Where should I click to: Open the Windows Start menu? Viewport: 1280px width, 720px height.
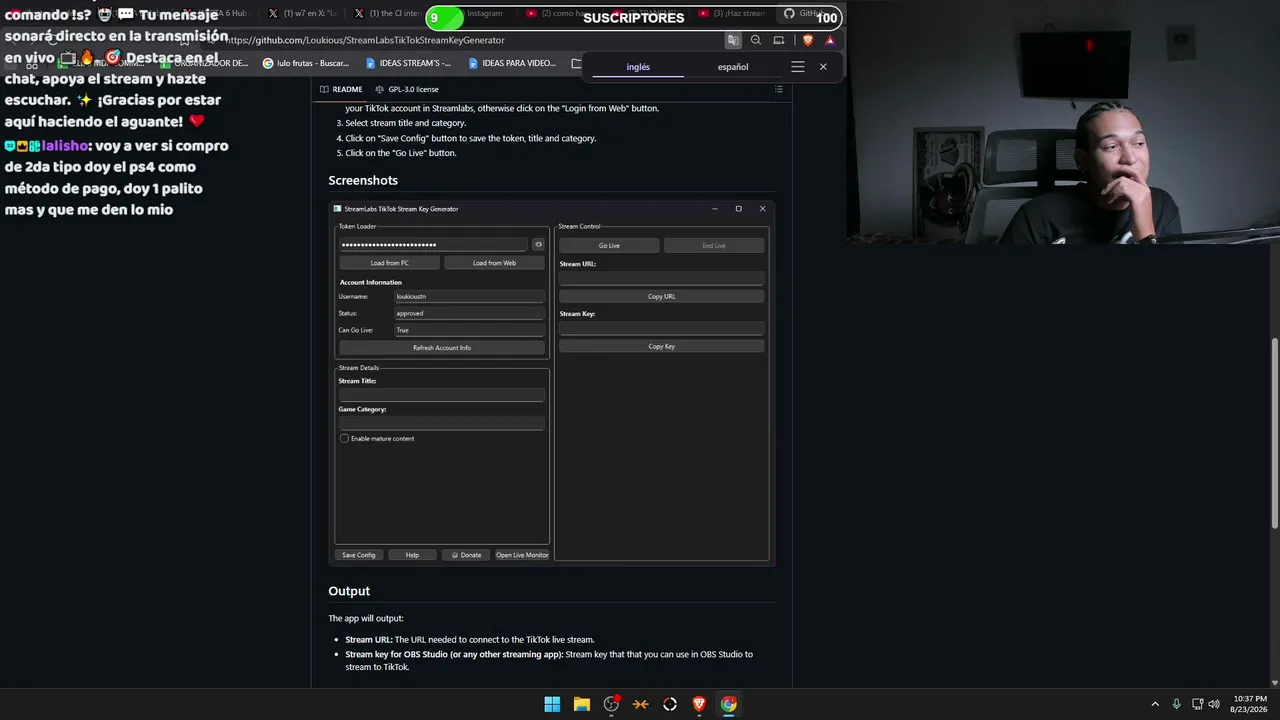coord(552,704)
